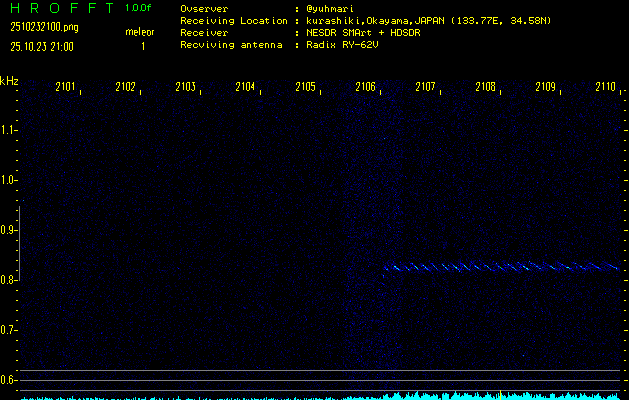This screenshot has height=400, width=629.
Task: Click the antenna value Radix RY-62V
Action: tap(342, 45)
